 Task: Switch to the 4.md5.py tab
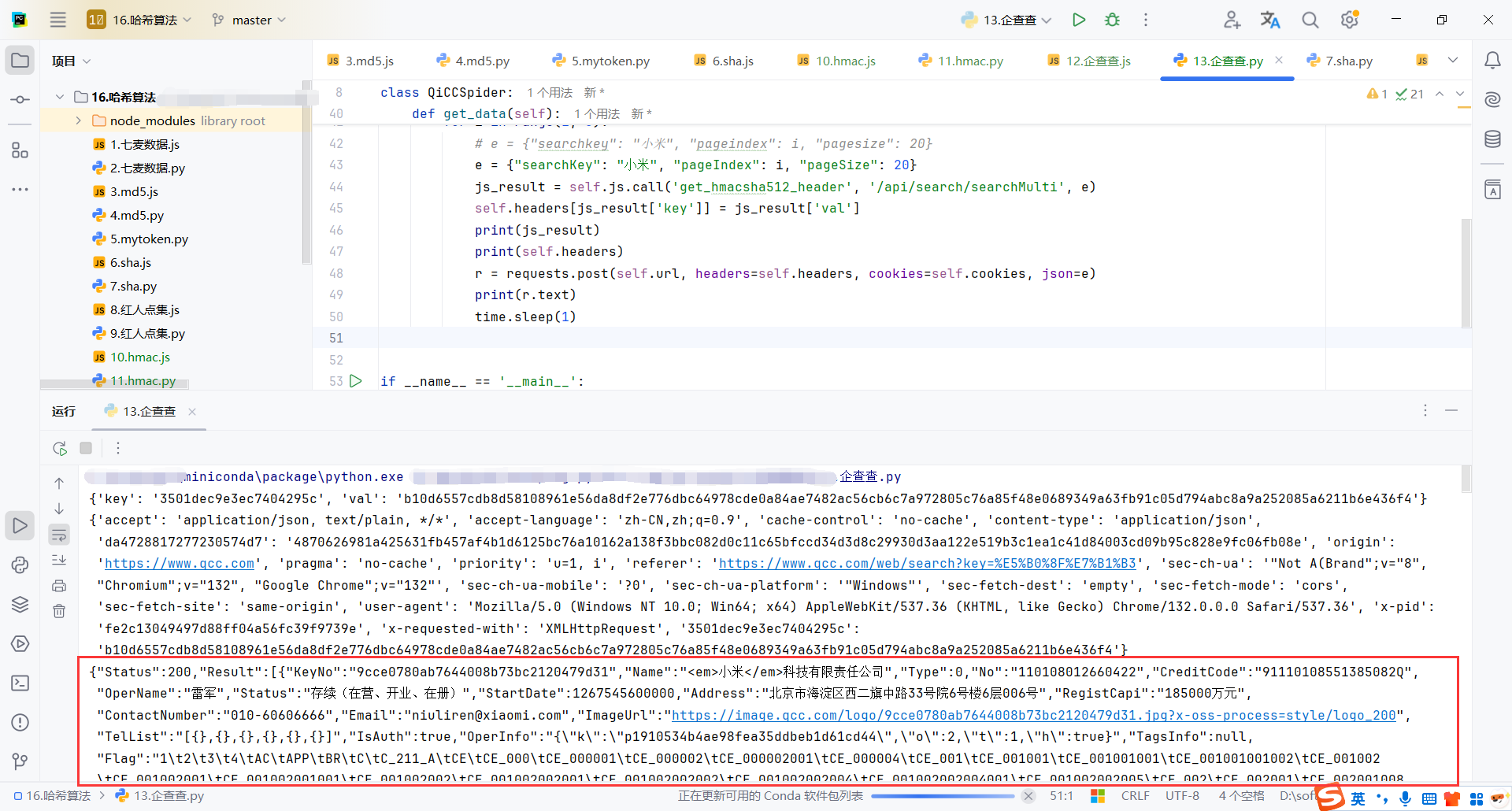click(x=473, y=61)
